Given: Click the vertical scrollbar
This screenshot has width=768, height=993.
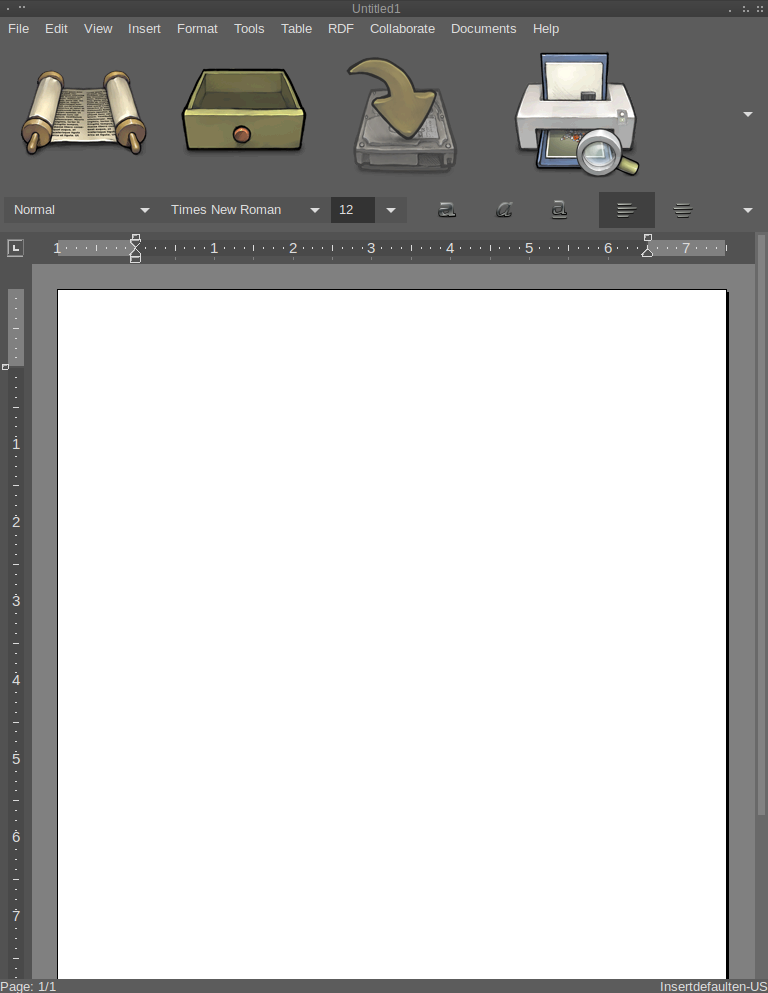Looking at the screenshot, I should click(x=761, y=526).
